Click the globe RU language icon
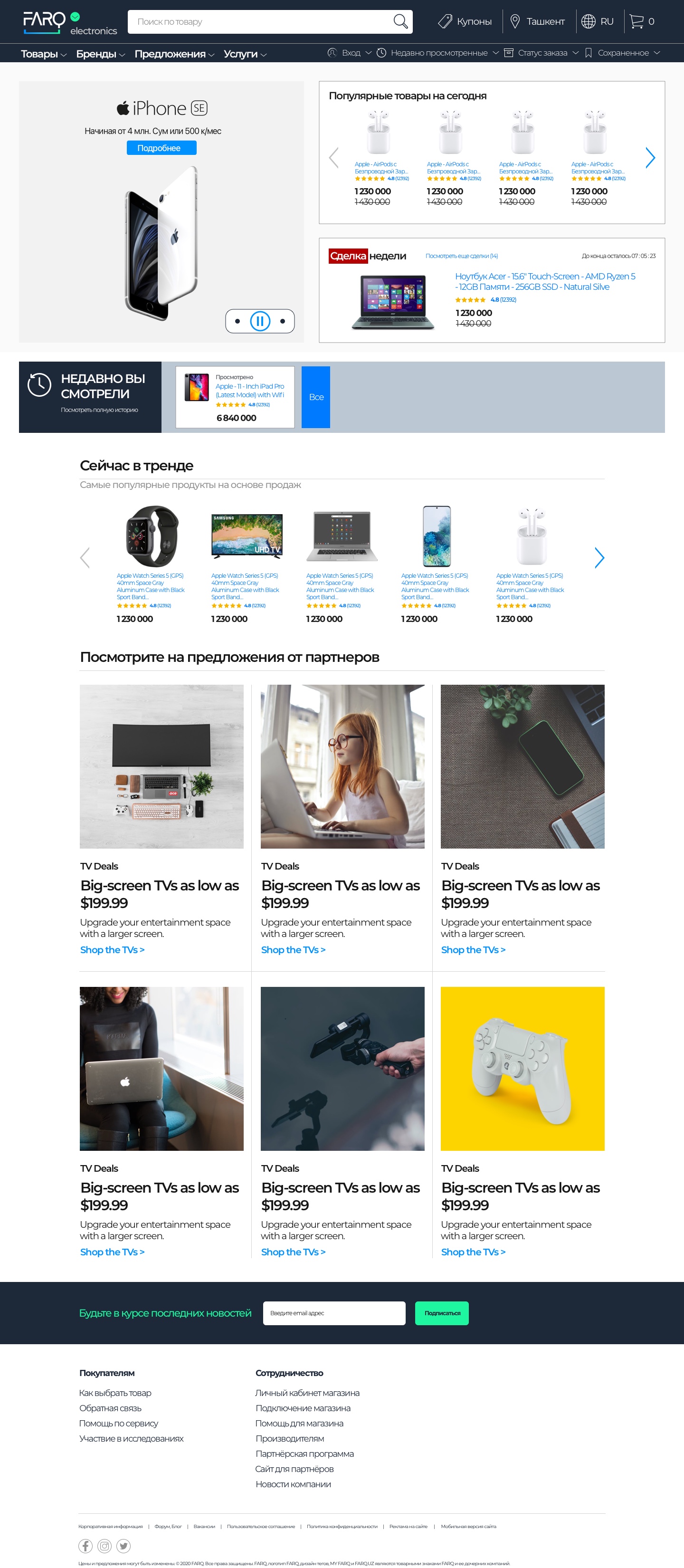This screenshot has width=684, height=1568. click(588, 21)
